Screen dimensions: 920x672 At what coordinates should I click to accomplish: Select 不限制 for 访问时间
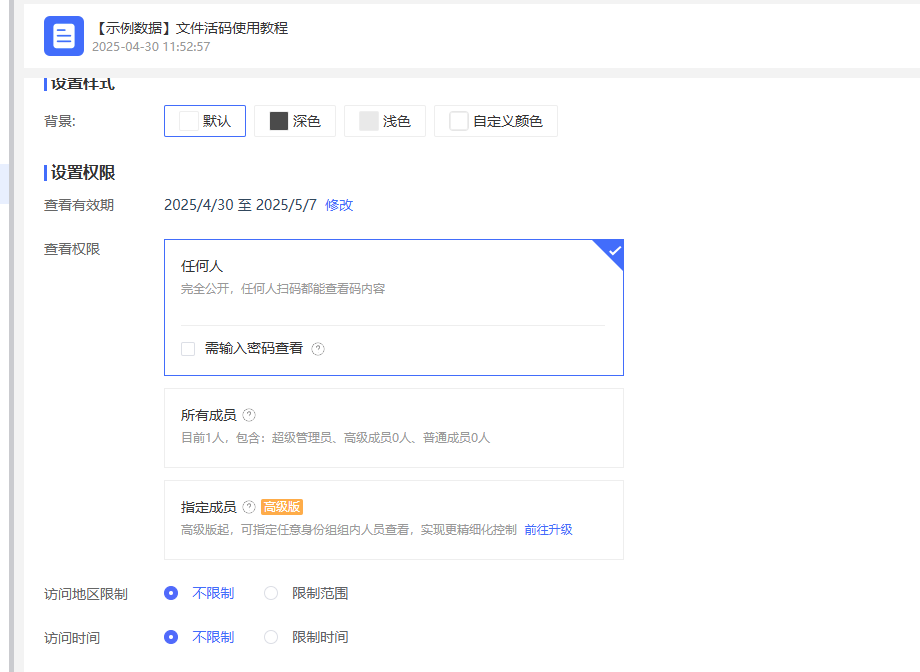point(171,637)
